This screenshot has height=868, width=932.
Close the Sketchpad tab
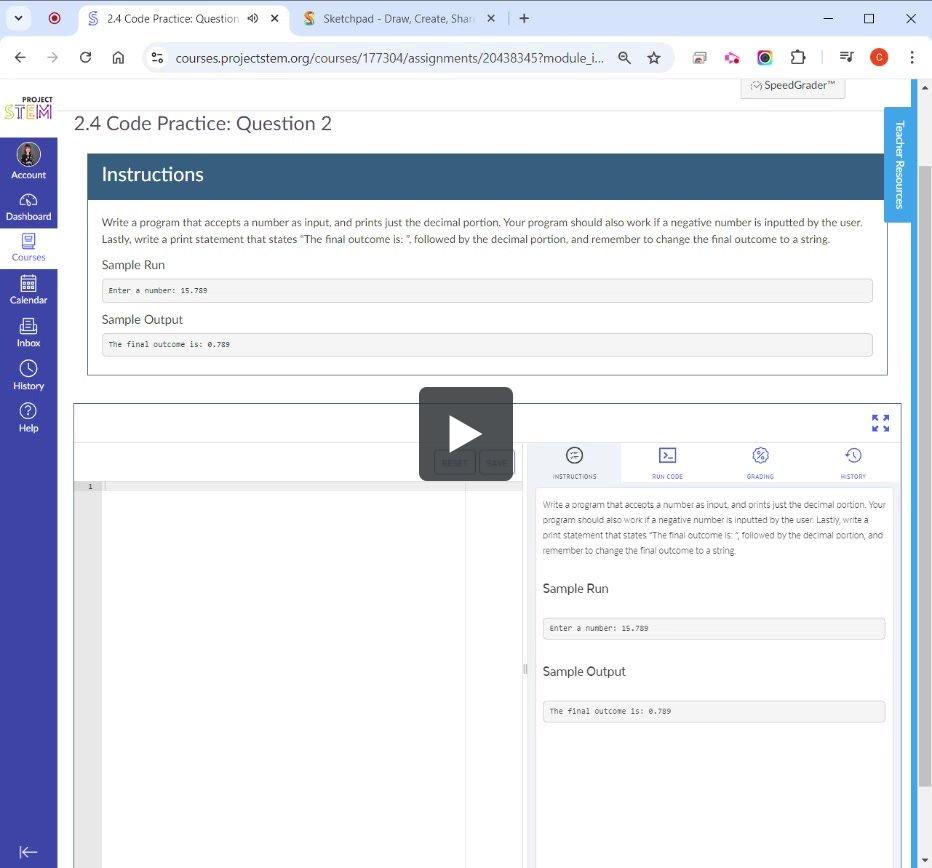[491, 18]
